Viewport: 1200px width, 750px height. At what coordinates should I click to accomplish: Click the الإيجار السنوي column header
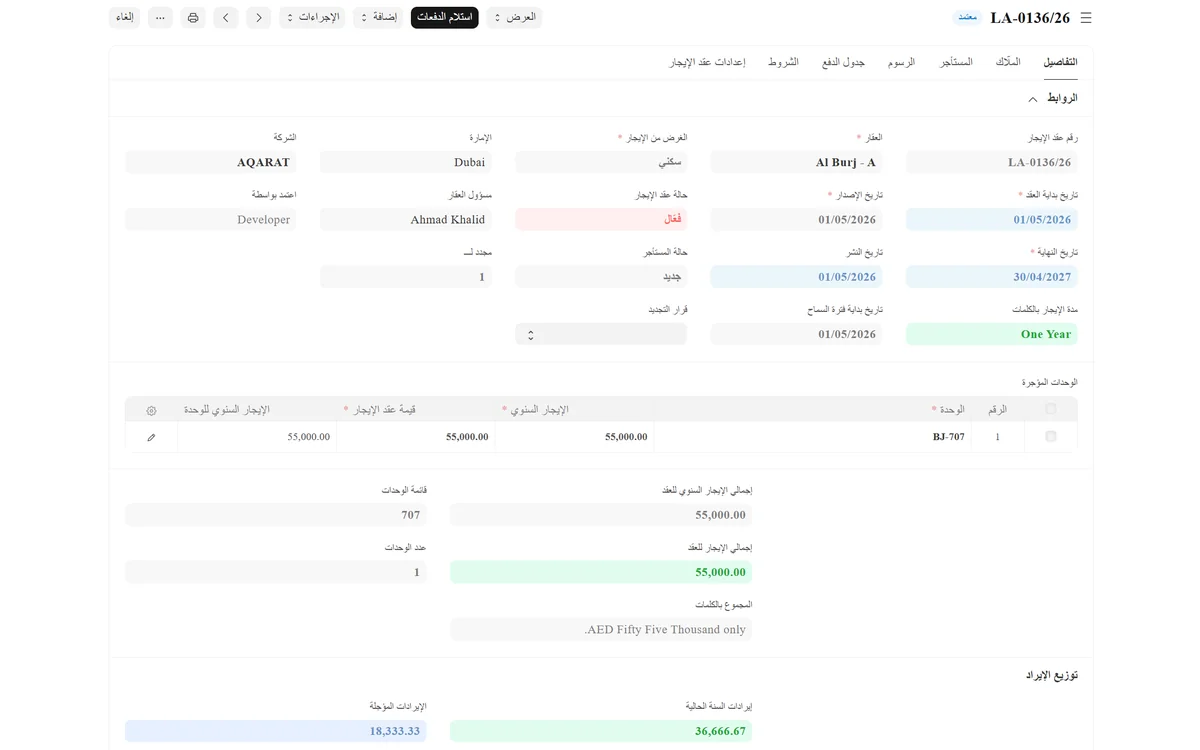pos(575,410)
